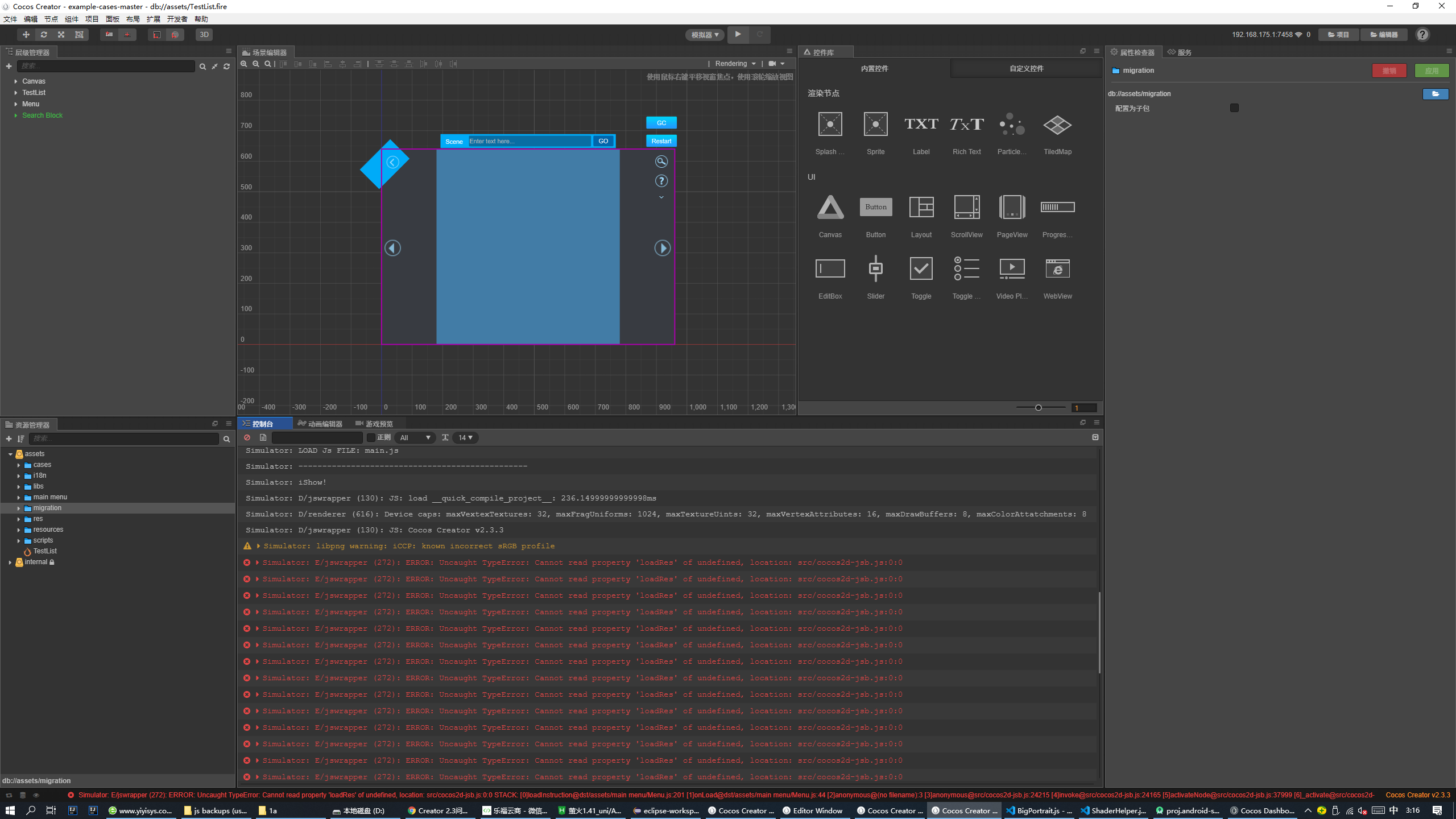Expand the cases folder in assets
Image resolution: width=1456 pixels, height=819 pixels.
coord(19,465)
